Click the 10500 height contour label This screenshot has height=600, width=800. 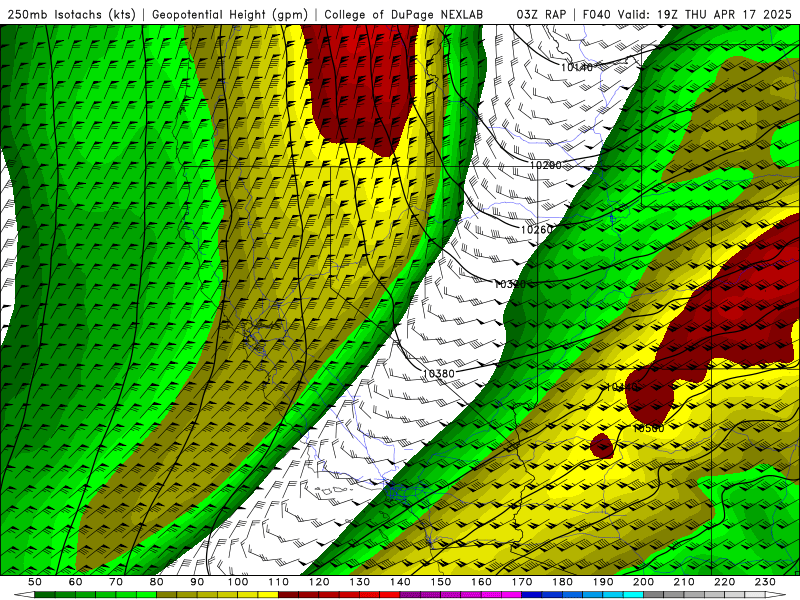(648, 429)
